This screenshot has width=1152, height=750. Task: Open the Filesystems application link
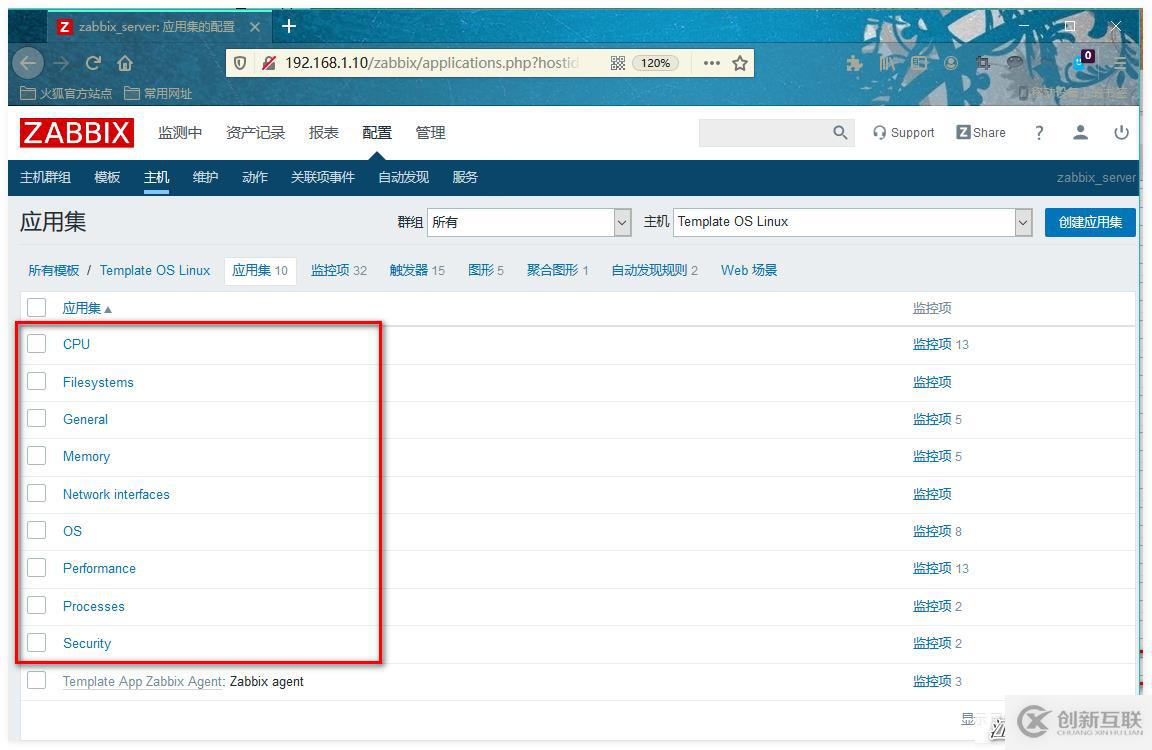point(98,382)
